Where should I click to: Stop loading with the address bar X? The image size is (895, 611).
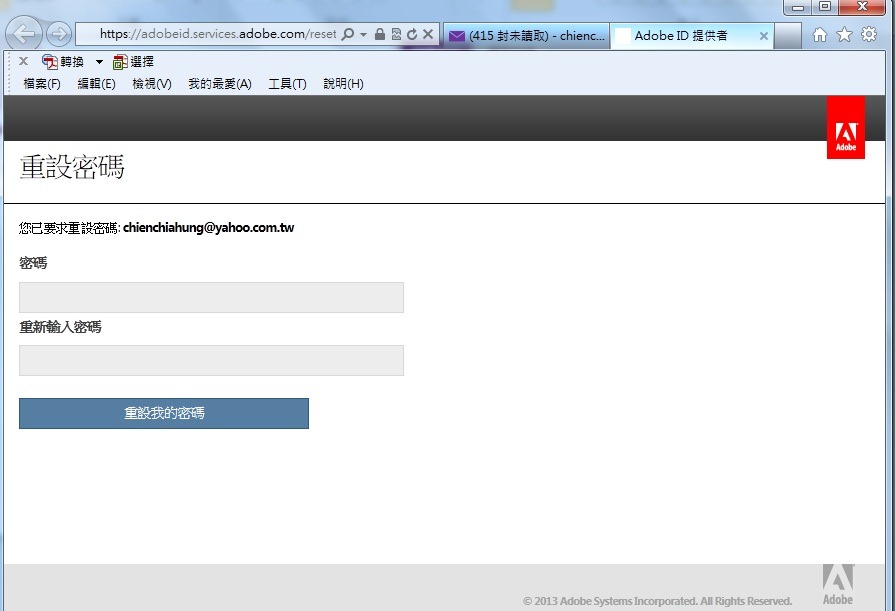tap(428, 34)
